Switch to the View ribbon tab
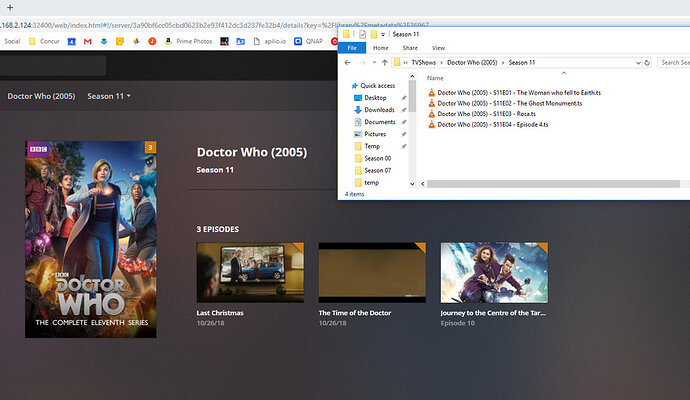Viewport: 690px width, 400px height. click(438, 48)
